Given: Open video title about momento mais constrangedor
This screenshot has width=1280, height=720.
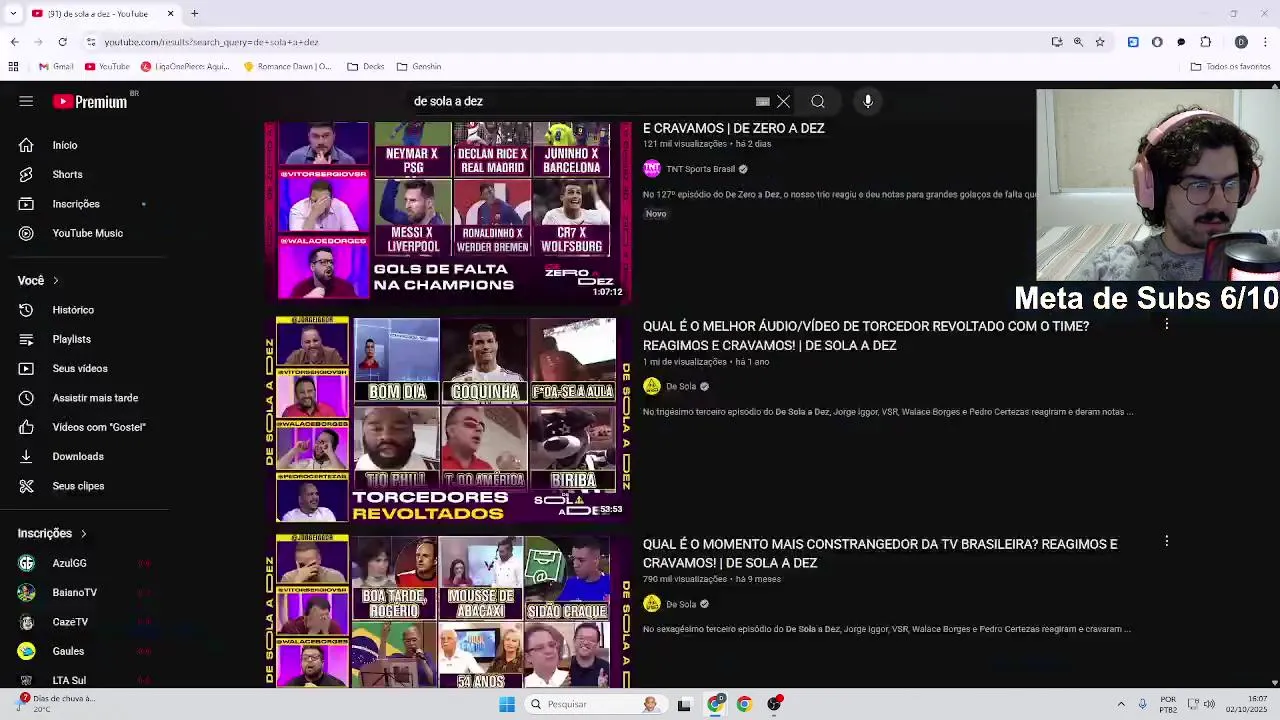Looking at the screenshot, I should [880, 553].
